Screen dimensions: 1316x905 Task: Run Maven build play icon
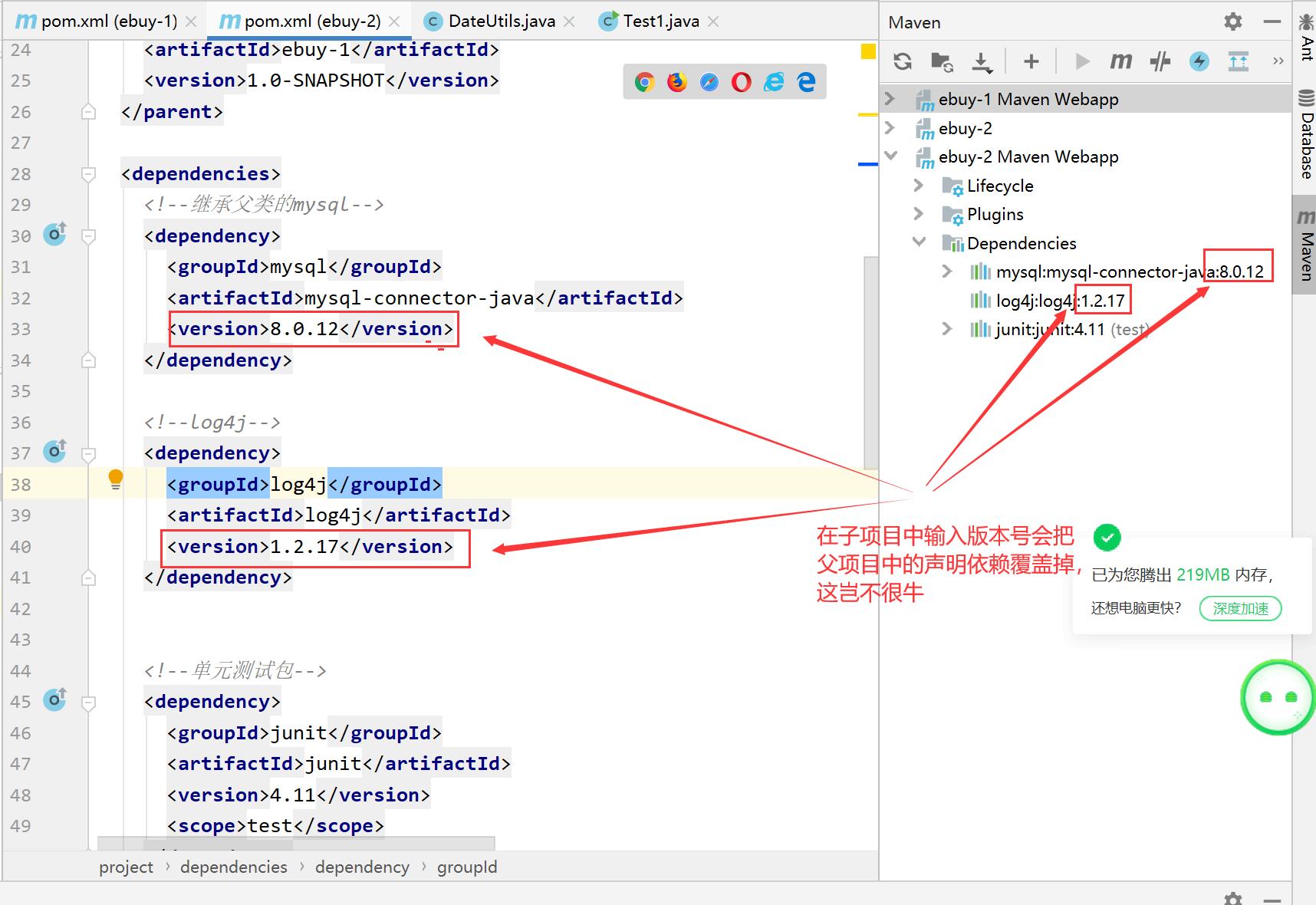tap(1082, 61)
